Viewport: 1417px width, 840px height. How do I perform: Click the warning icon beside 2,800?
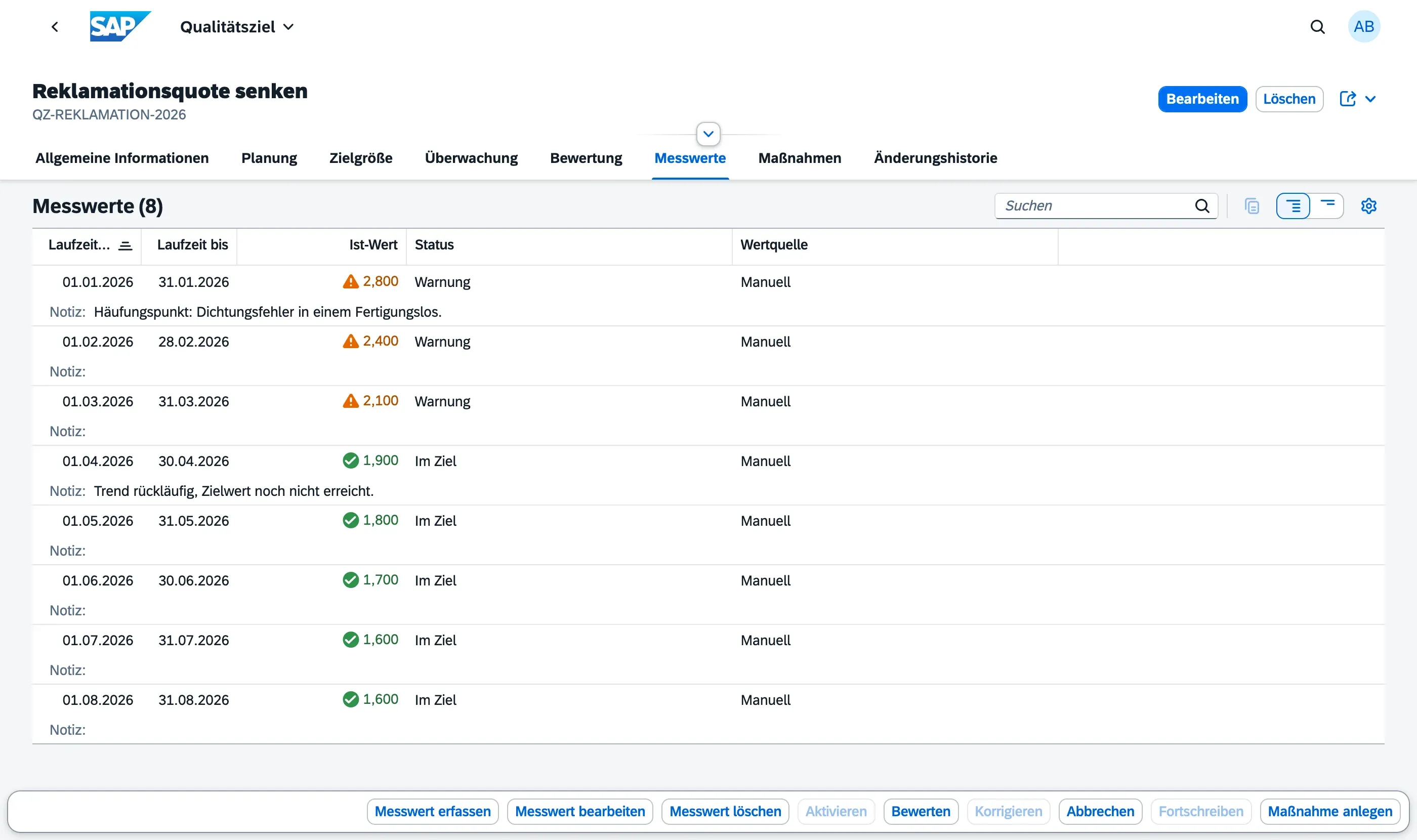click(350, 281)
